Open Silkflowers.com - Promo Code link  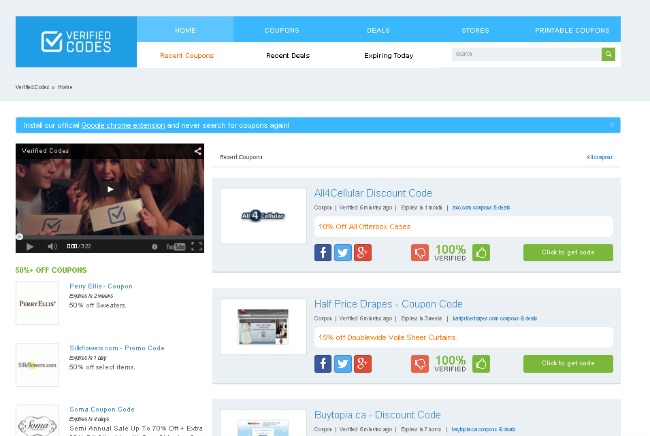(117, 348)
